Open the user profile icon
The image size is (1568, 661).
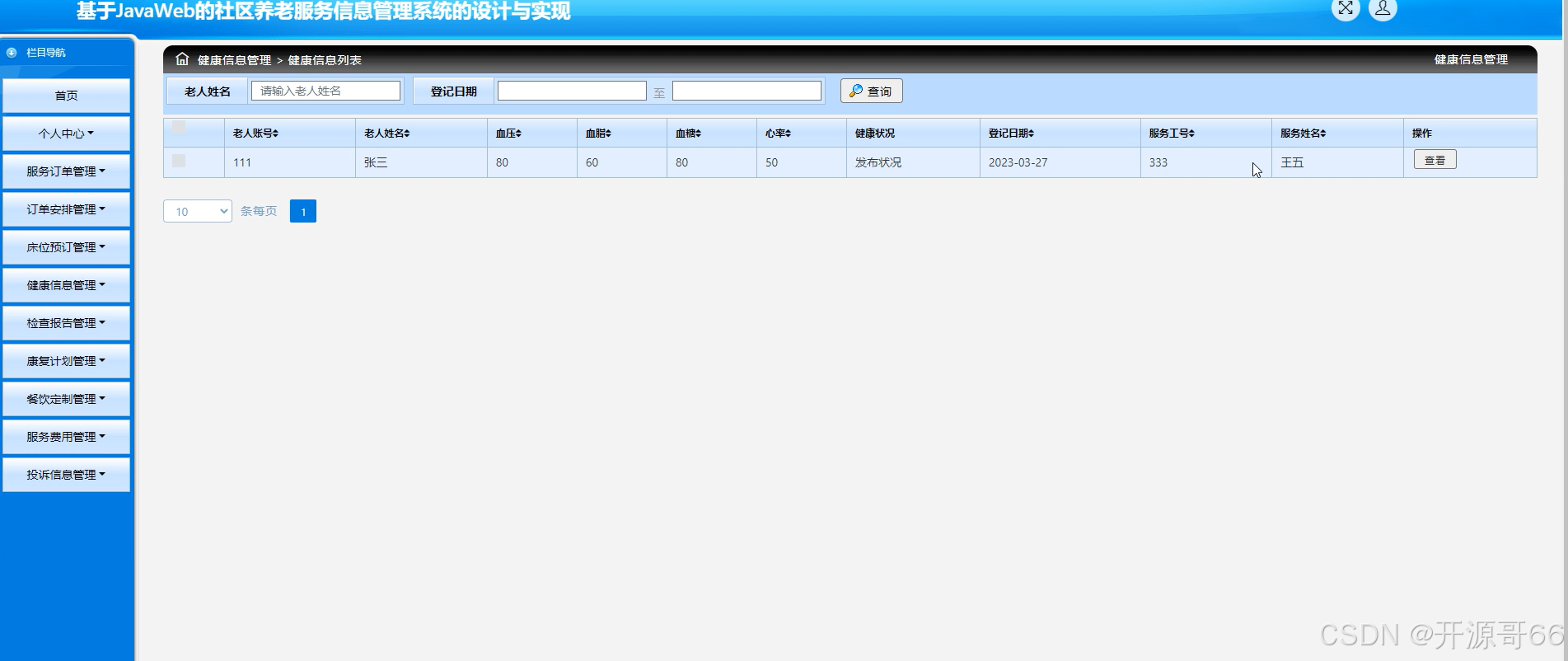pos(1383,9)
